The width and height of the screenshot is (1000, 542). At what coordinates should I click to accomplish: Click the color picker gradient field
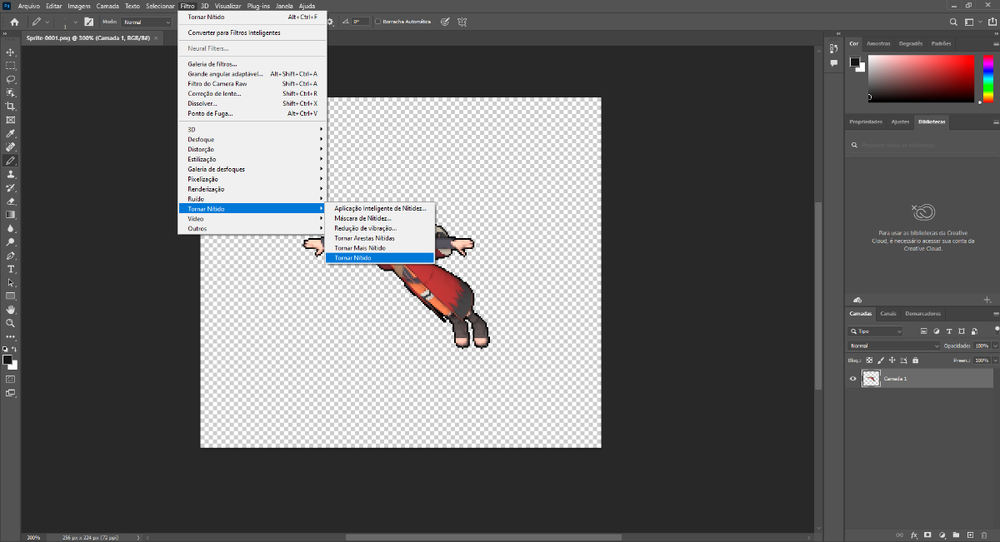click(920, 78)
